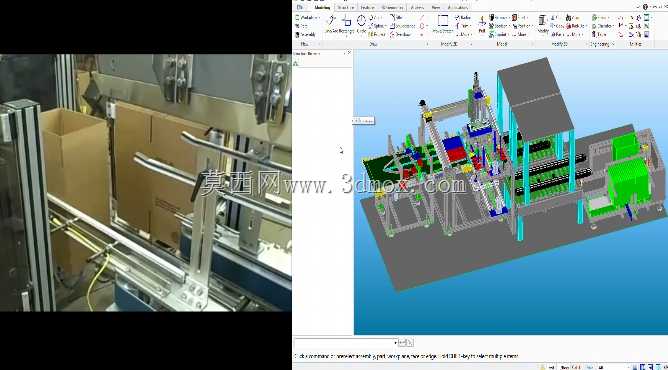Create a new Assembly from ribbon

305,34
